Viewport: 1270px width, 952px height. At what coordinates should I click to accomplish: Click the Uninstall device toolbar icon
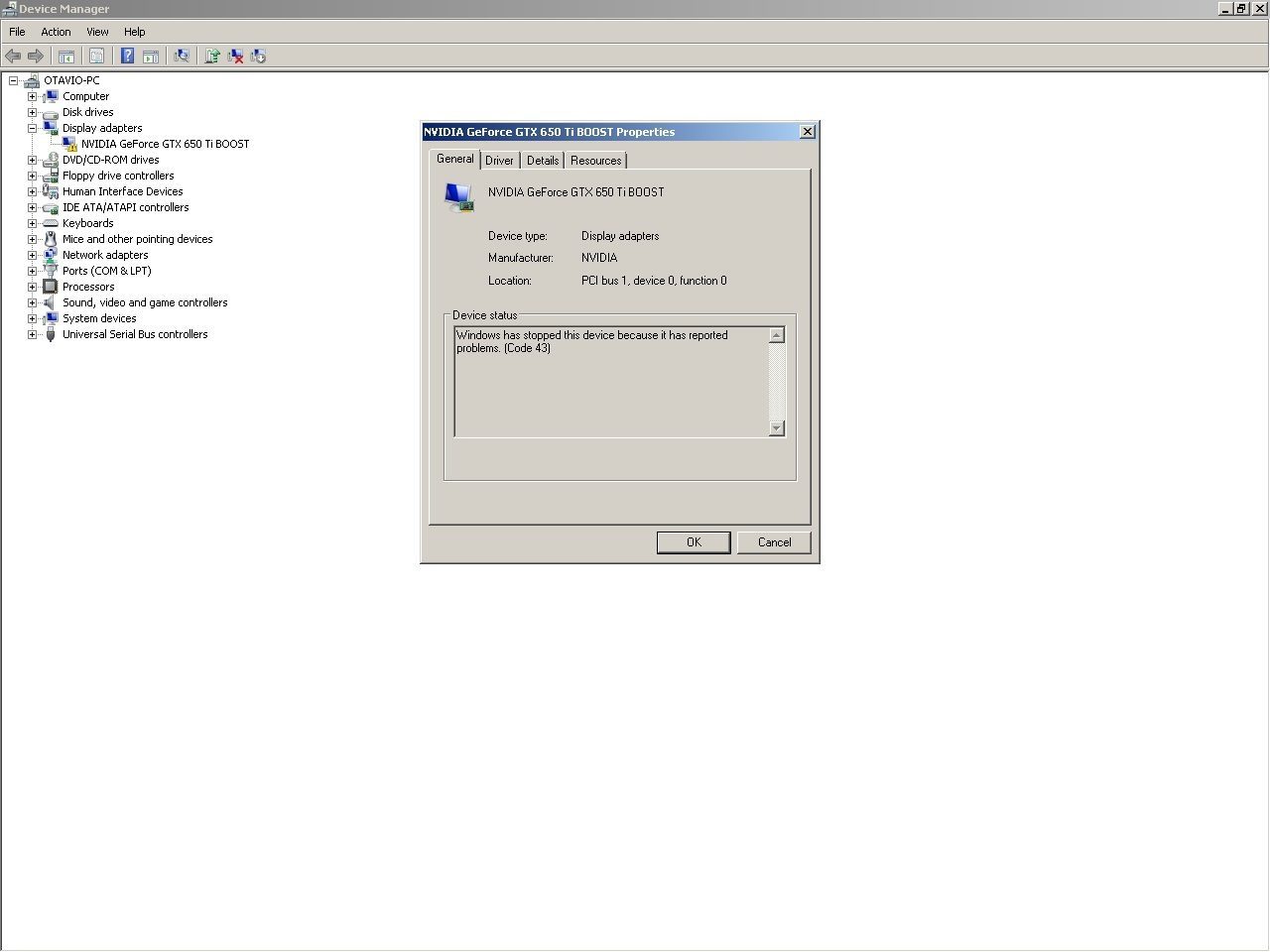(x=235, y=57)
